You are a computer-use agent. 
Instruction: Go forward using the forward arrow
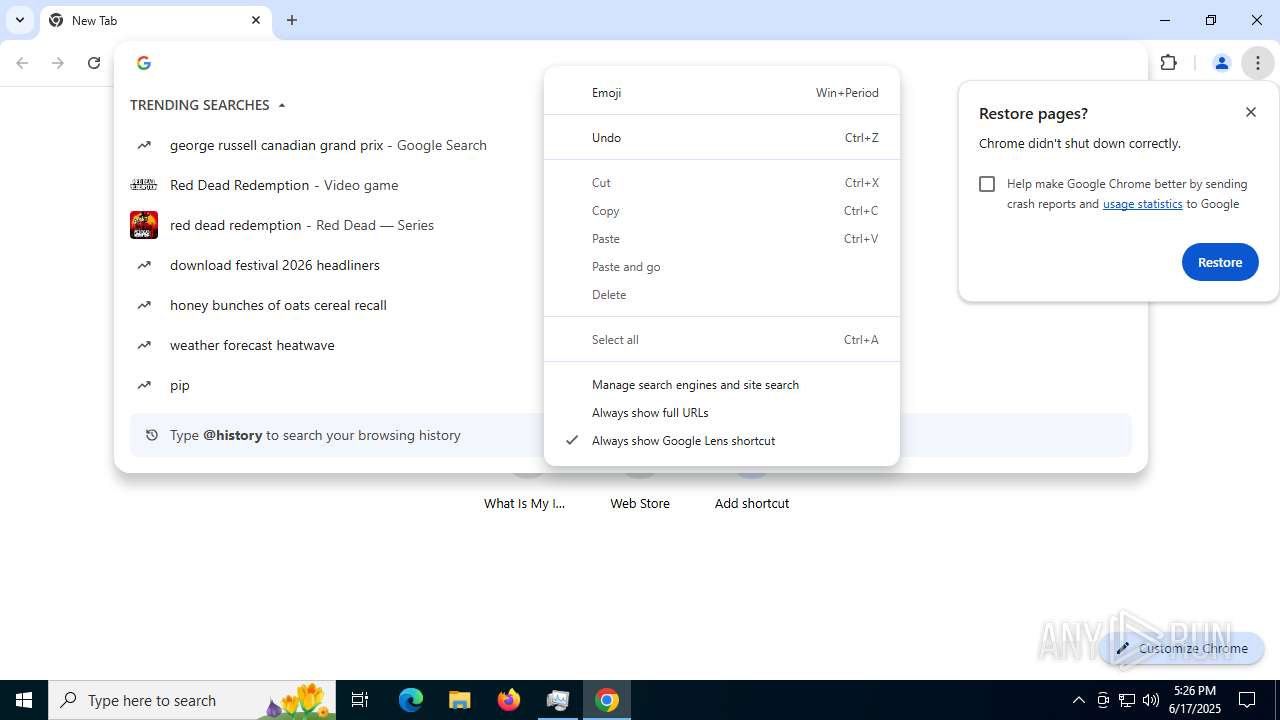tap(58, 63)
